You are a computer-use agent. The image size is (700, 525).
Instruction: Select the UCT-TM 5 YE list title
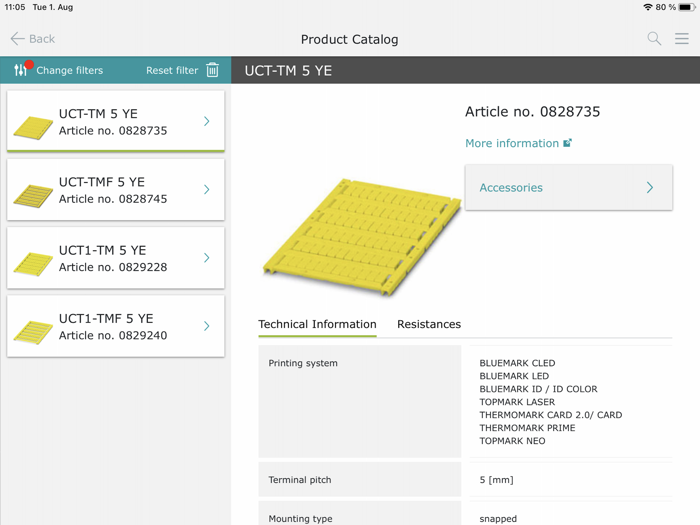(x=98, y=114)
